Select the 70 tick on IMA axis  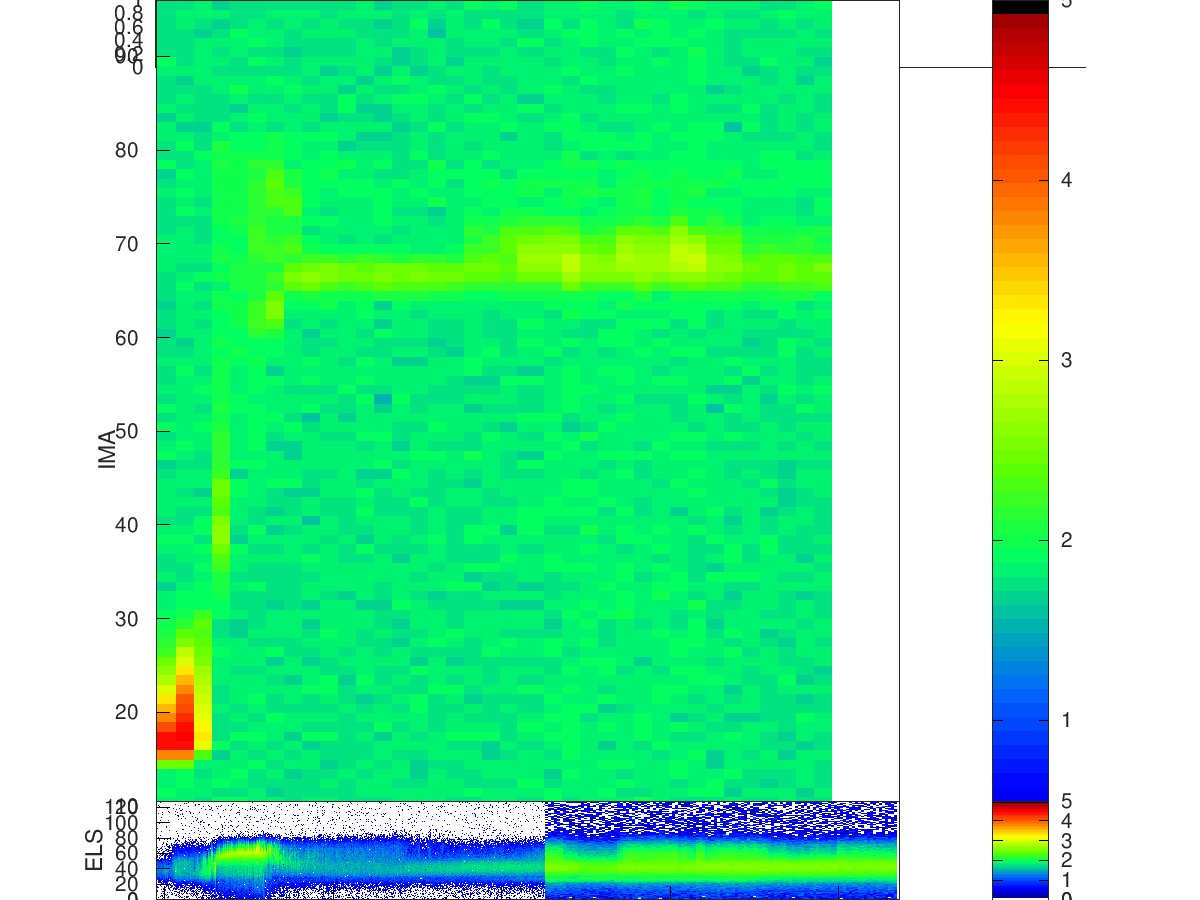pos(127,244)
